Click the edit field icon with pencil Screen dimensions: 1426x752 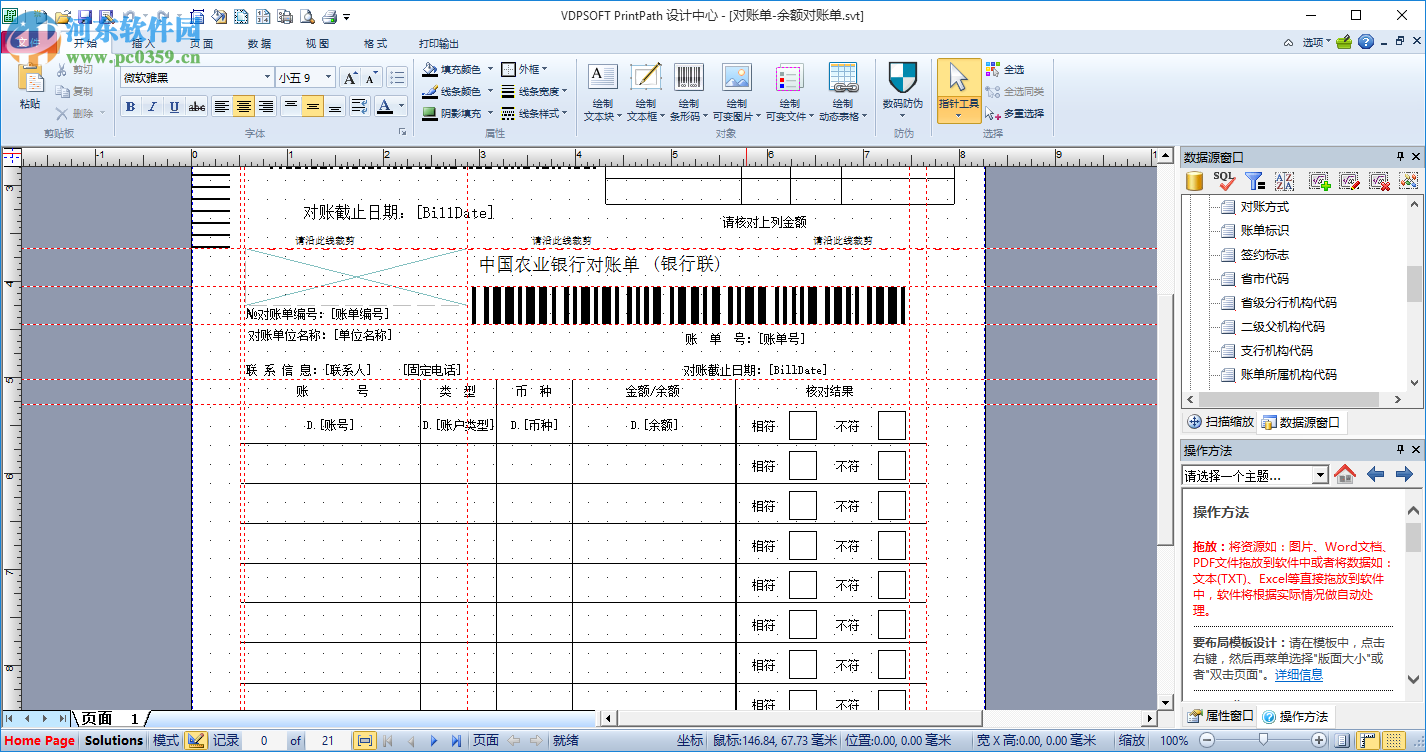[x=1349, y=181]
